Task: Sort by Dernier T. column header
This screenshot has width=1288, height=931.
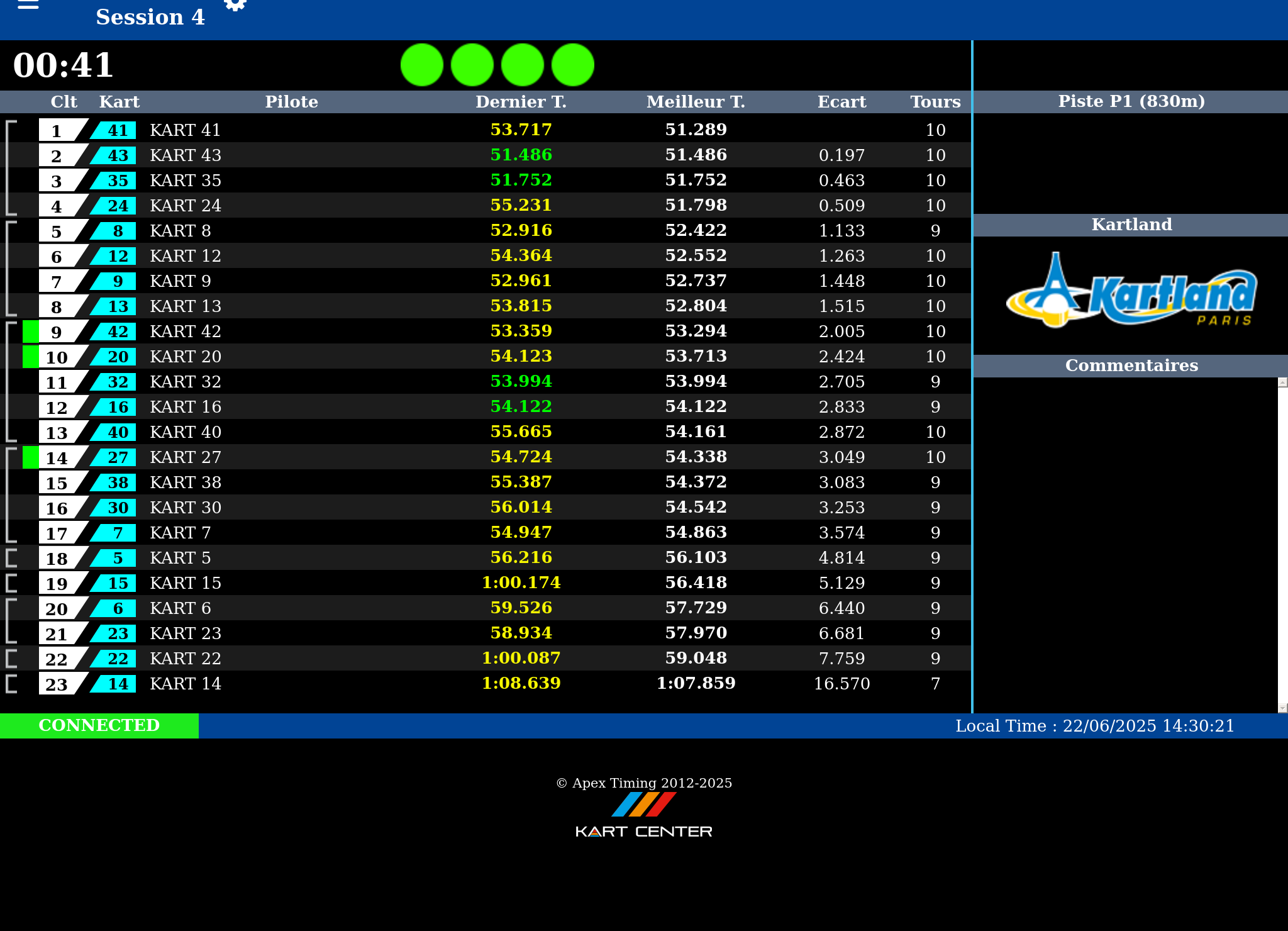Action: coord(521,102)
